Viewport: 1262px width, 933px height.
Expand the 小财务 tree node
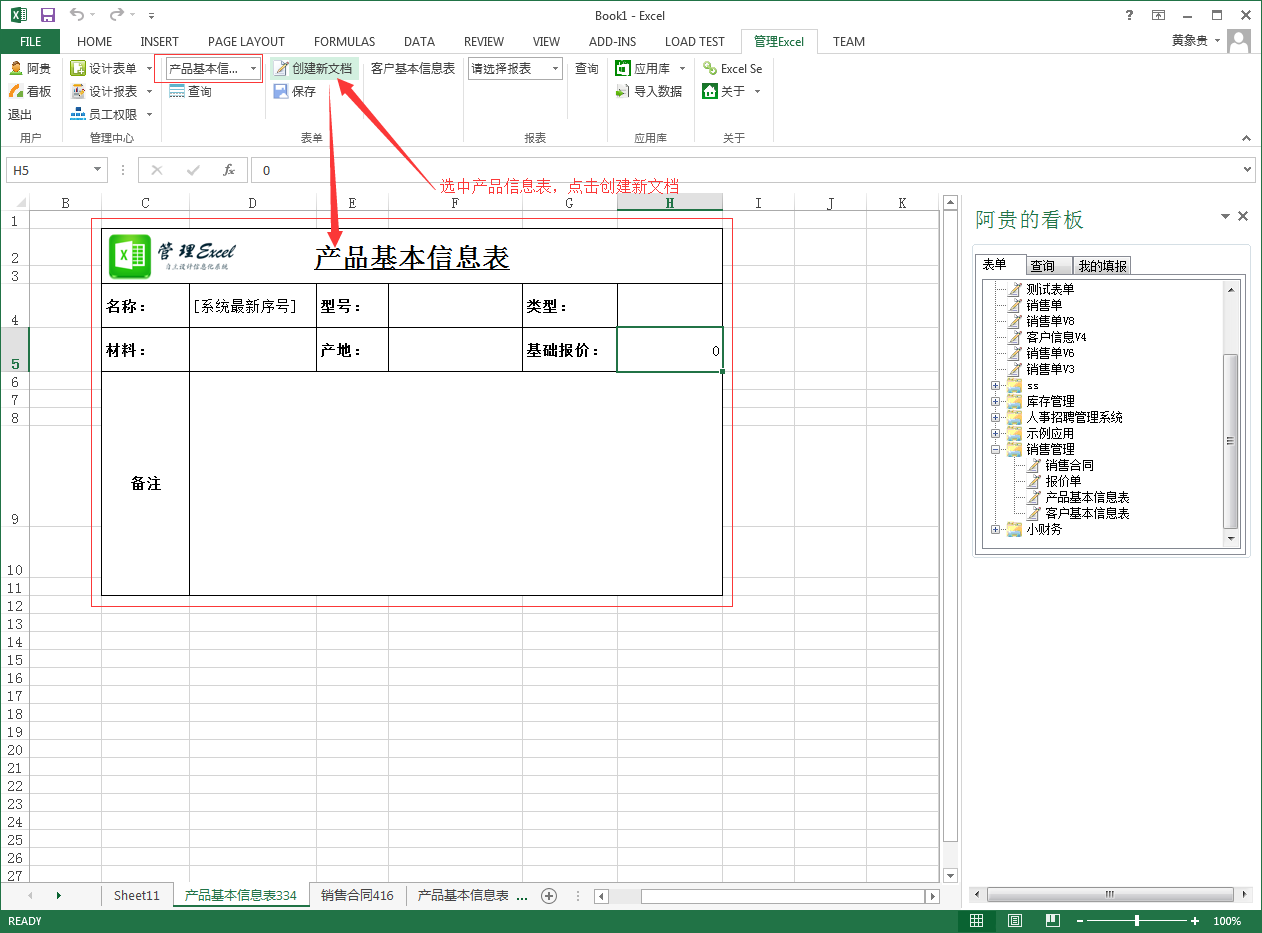point(996,529)
